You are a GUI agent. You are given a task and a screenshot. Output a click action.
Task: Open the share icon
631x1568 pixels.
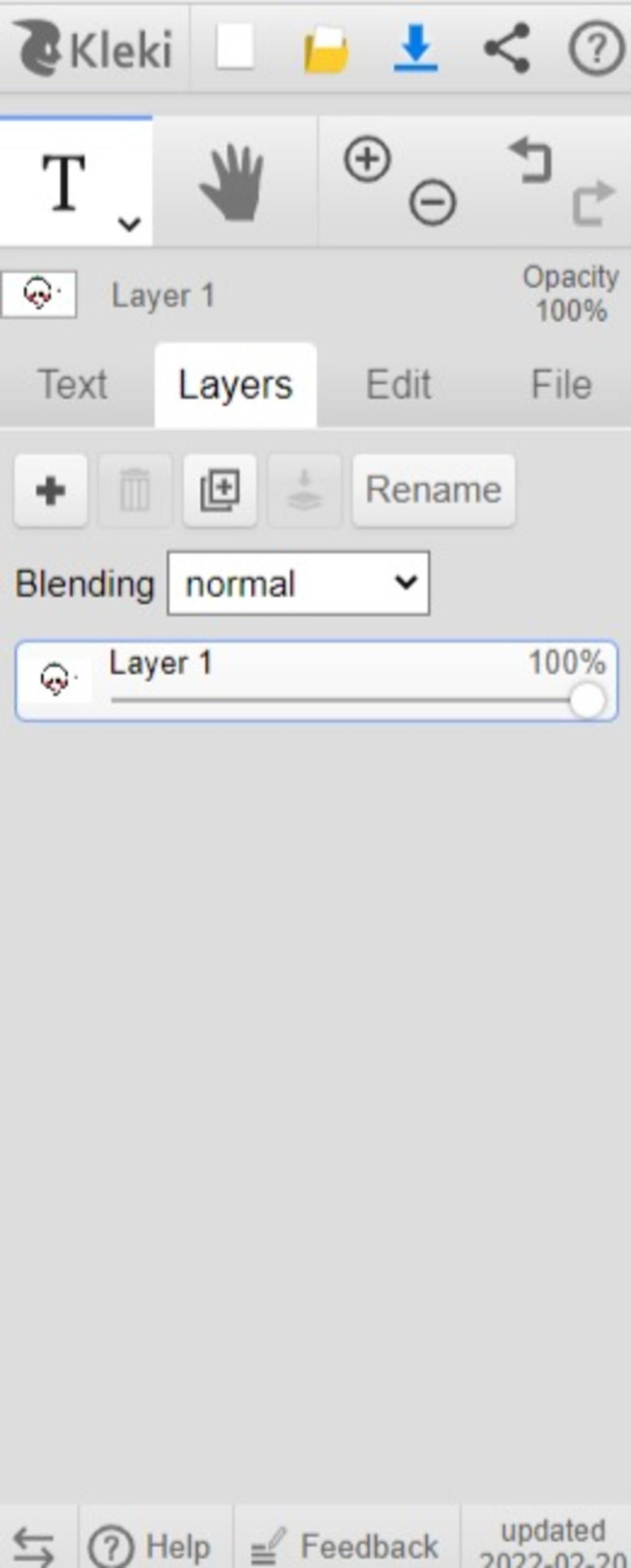click(x=507, y=48)
